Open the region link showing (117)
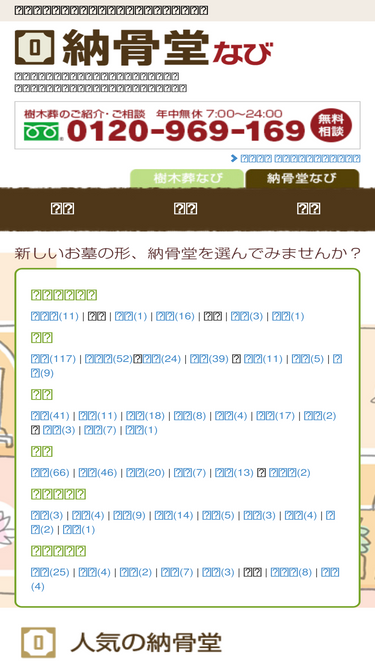Screen dimensions: 375x667 tap(53, 359)
